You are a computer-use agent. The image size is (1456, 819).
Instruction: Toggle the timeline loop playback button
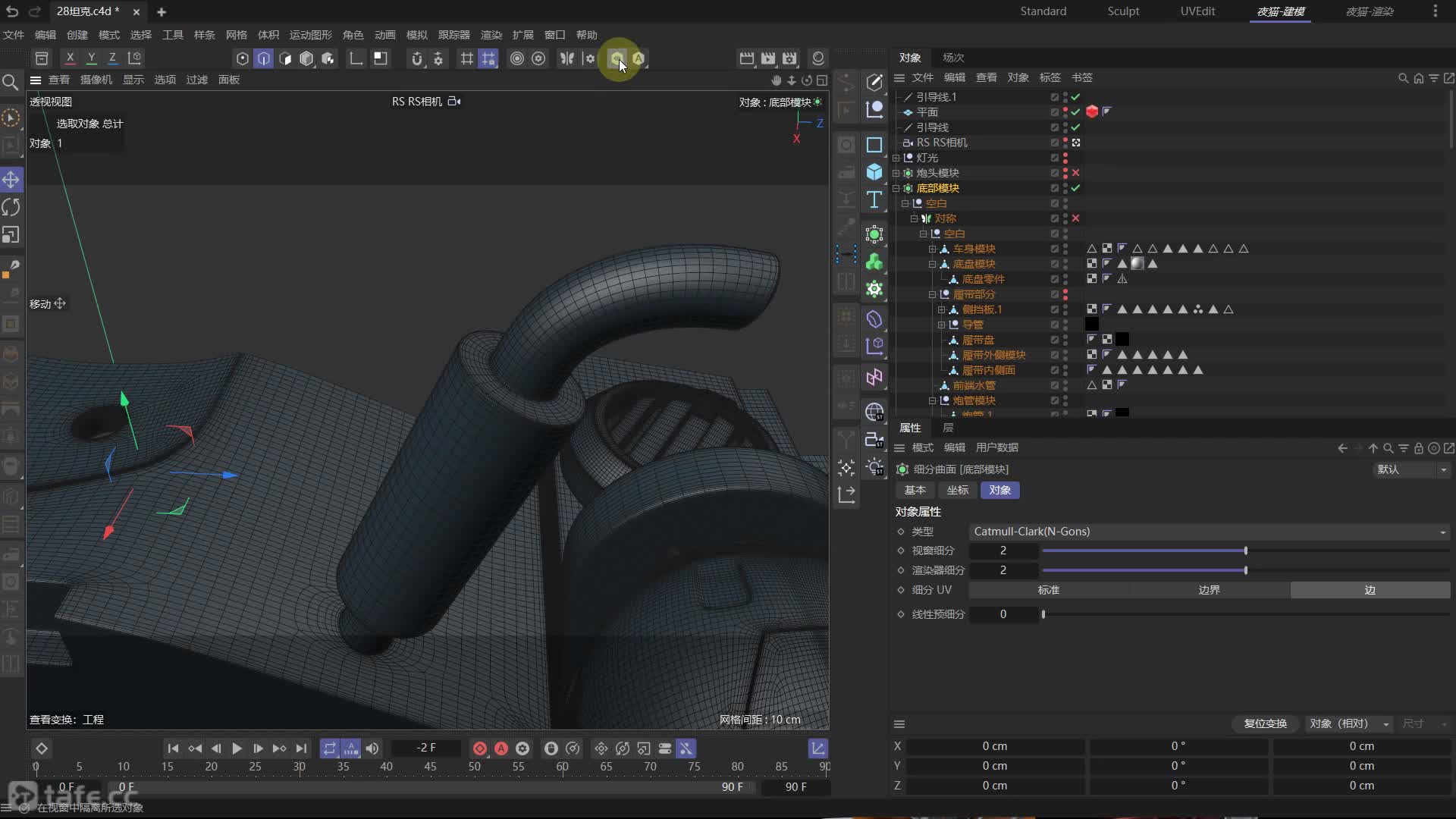(329, 748)
